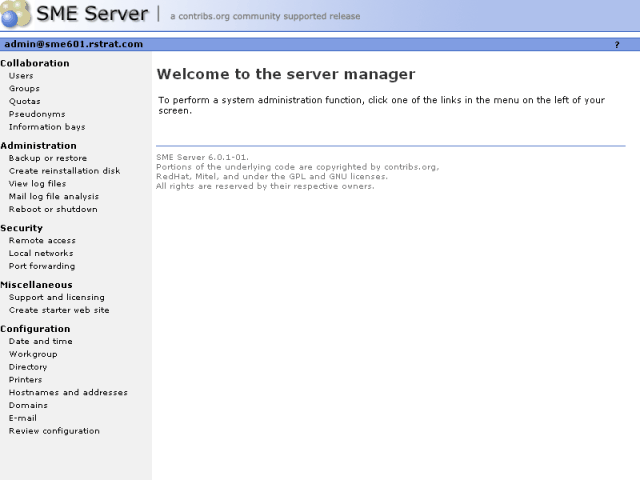Click the Domains link
Viewport: 640px width, 480px height.
coord(28,405)
